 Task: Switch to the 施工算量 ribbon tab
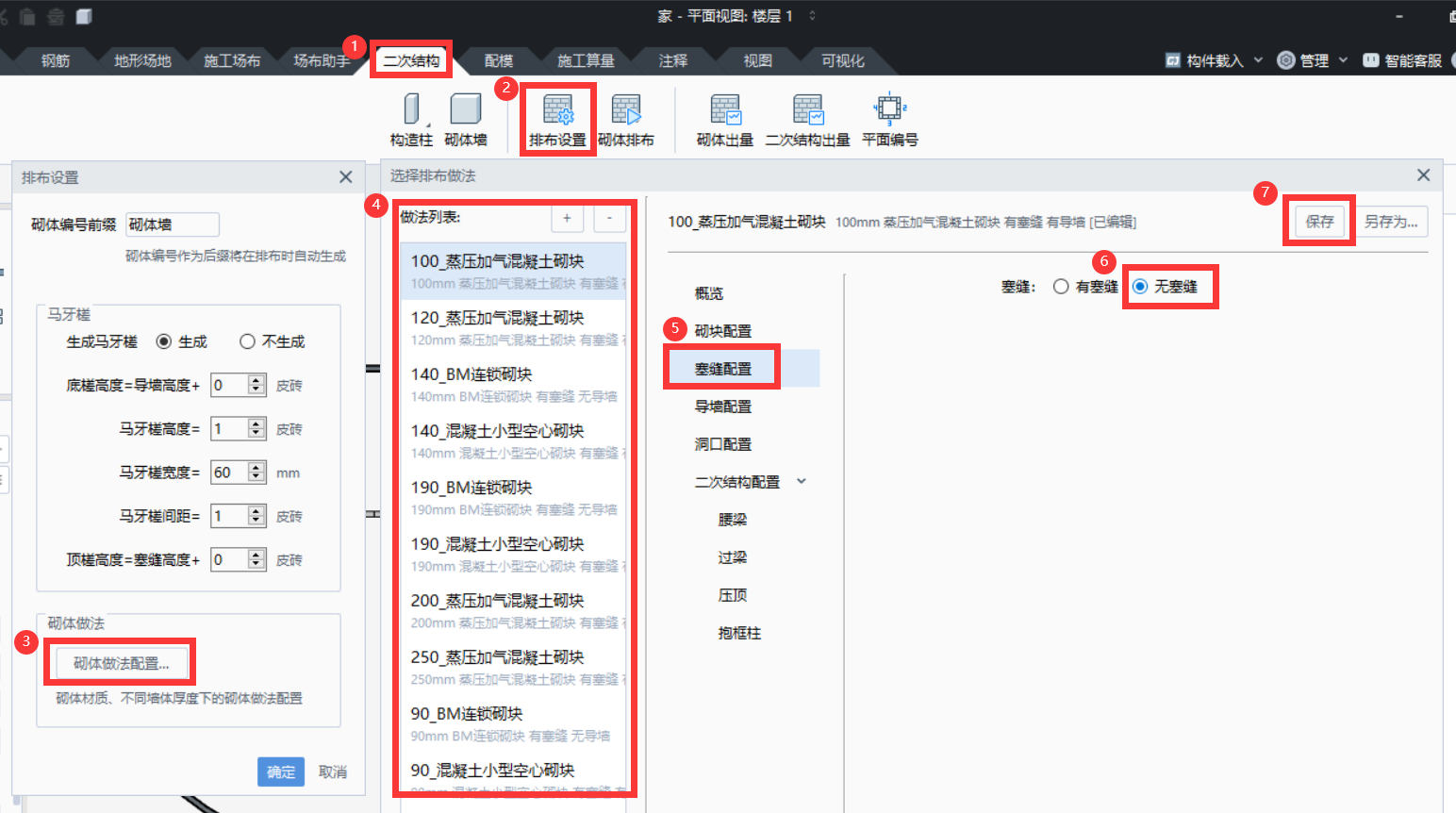tap(586, 60)
